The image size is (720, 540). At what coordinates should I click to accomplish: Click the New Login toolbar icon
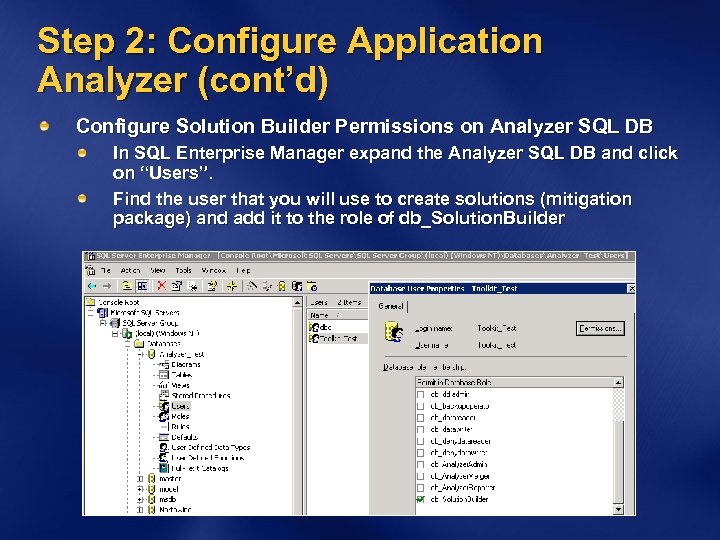coord(297,286)
